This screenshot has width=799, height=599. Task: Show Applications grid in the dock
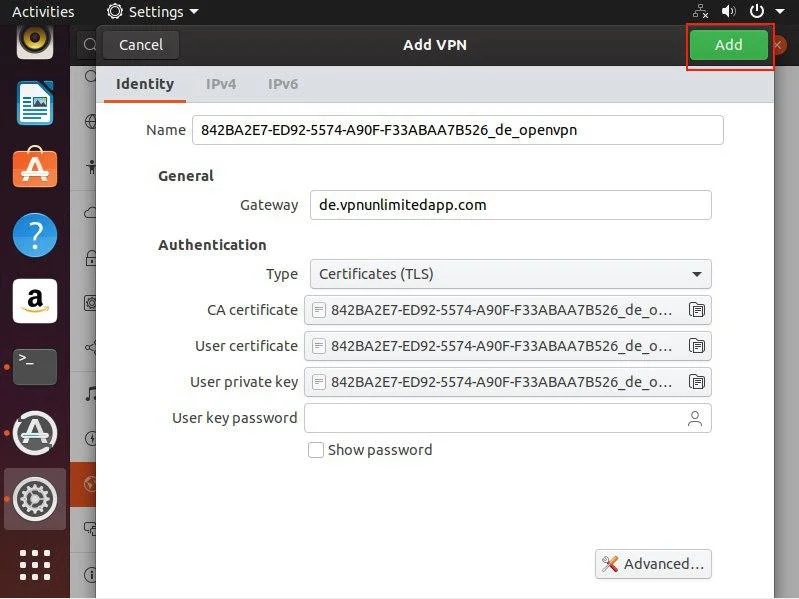(x=35, y=564)
